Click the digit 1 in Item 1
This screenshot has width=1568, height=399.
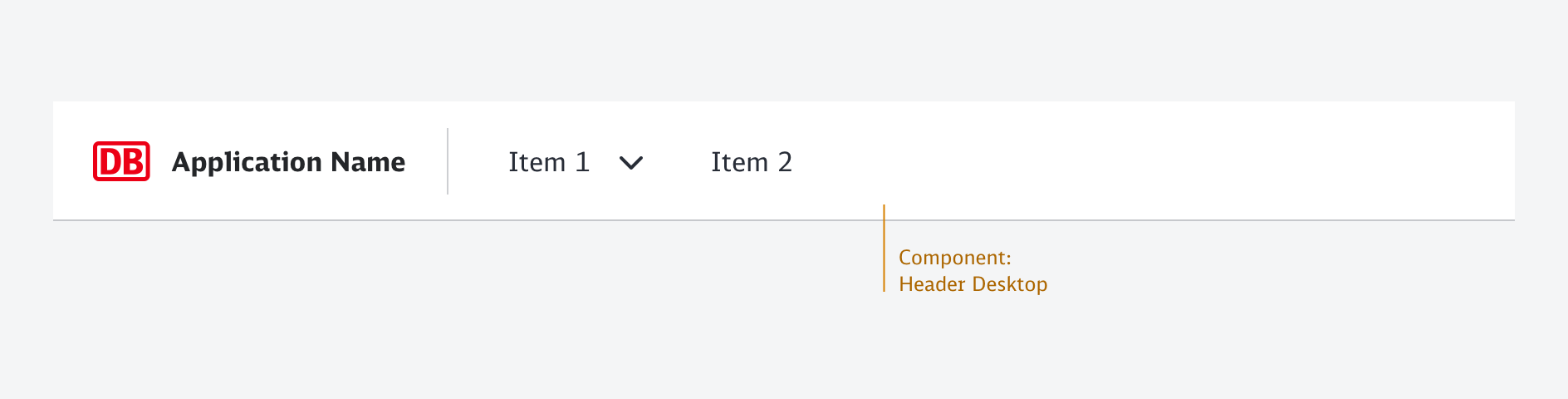[582, 162]
